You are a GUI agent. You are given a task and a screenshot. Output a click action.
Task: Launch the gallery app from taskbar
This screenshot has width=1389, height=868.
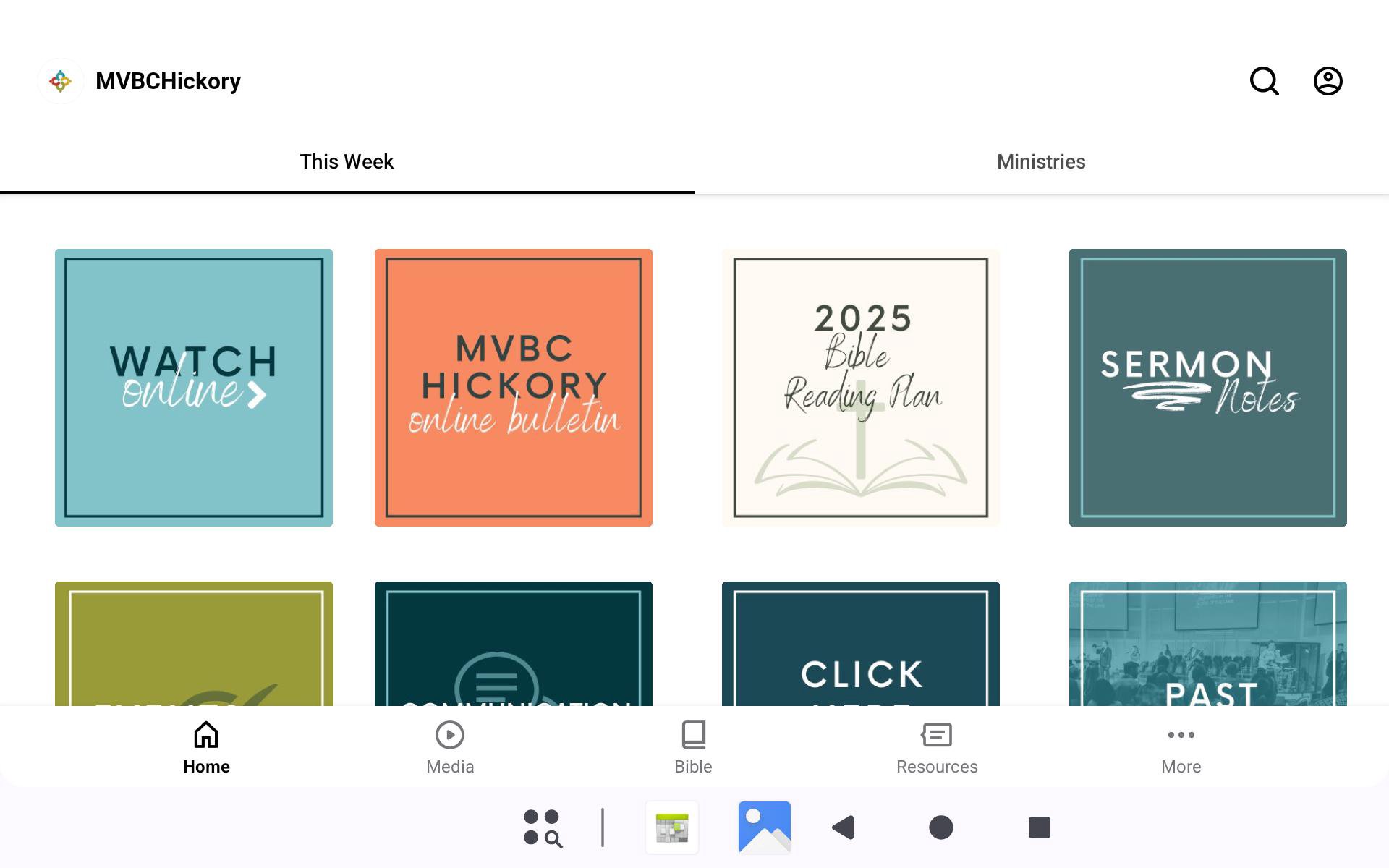[x=764, y=827]
